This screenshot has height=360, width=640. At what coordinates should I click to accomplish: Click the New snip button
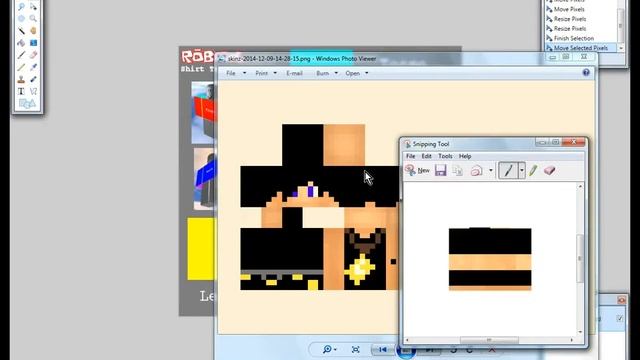(x=417, y=171)
